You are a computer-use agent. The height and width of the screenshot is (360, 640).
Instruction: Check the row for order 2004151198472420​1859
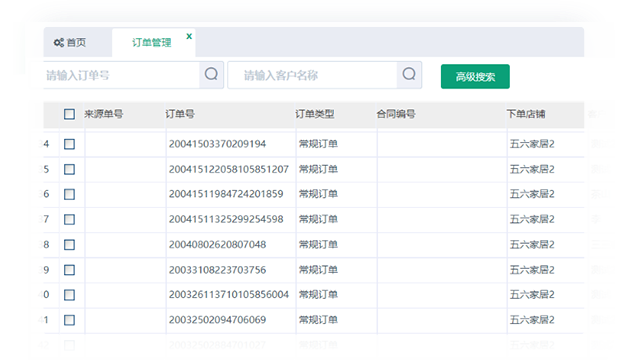coord(69,194)
